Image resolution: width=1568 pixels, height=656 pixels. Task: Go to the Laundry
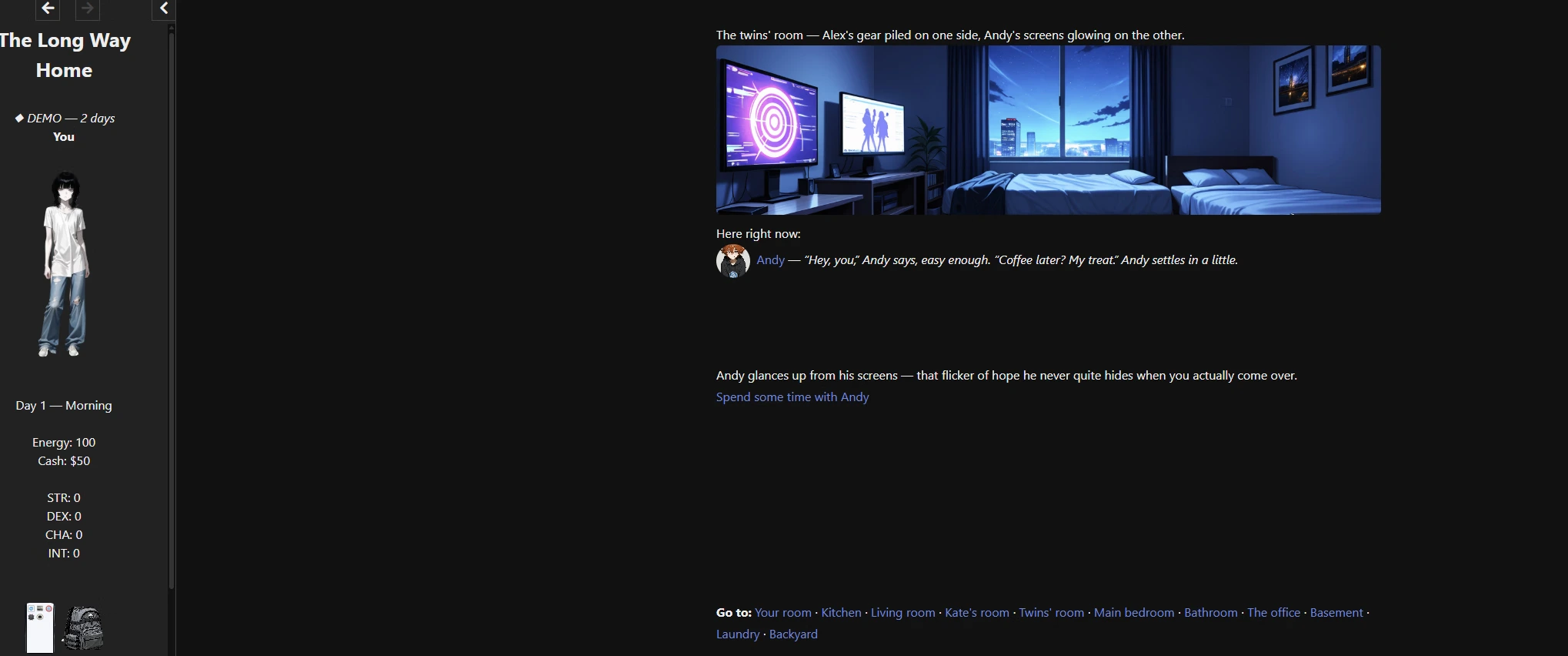point(738,634)
